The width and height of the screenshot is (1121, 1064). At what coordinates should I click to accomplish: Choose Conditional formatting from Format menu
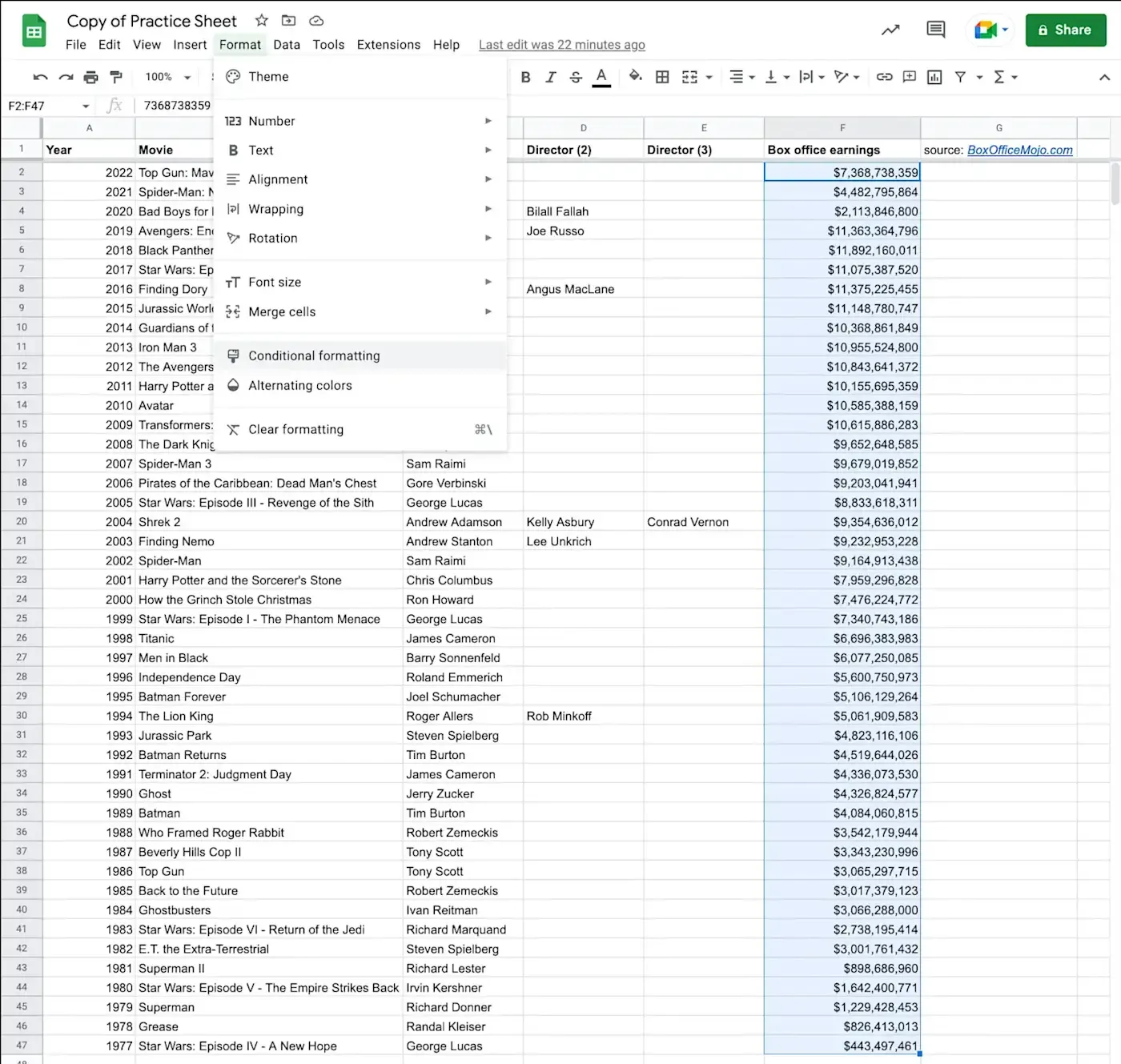pyautogui.click(x=360, y=355)
